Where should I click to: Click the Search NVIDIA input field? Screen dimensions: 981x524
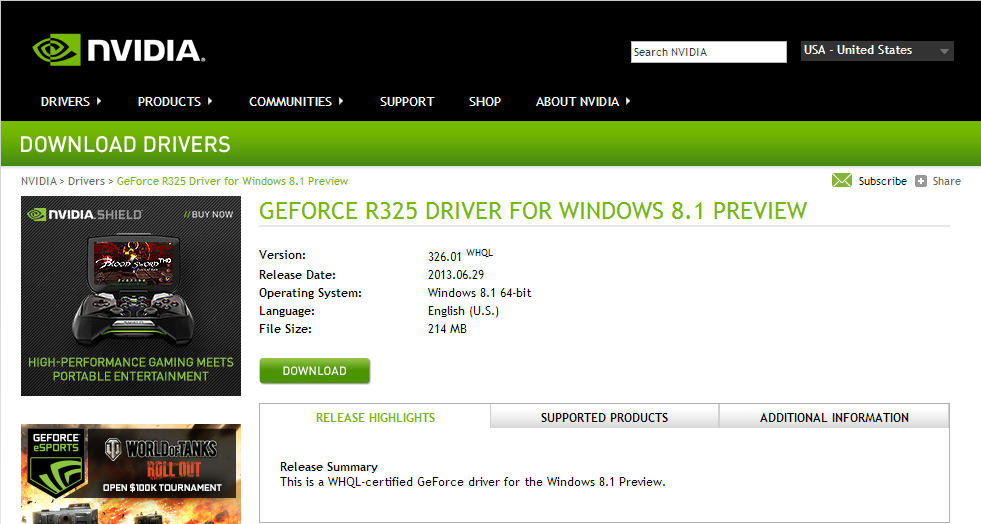pyautogui.click(x=708, y=52)
